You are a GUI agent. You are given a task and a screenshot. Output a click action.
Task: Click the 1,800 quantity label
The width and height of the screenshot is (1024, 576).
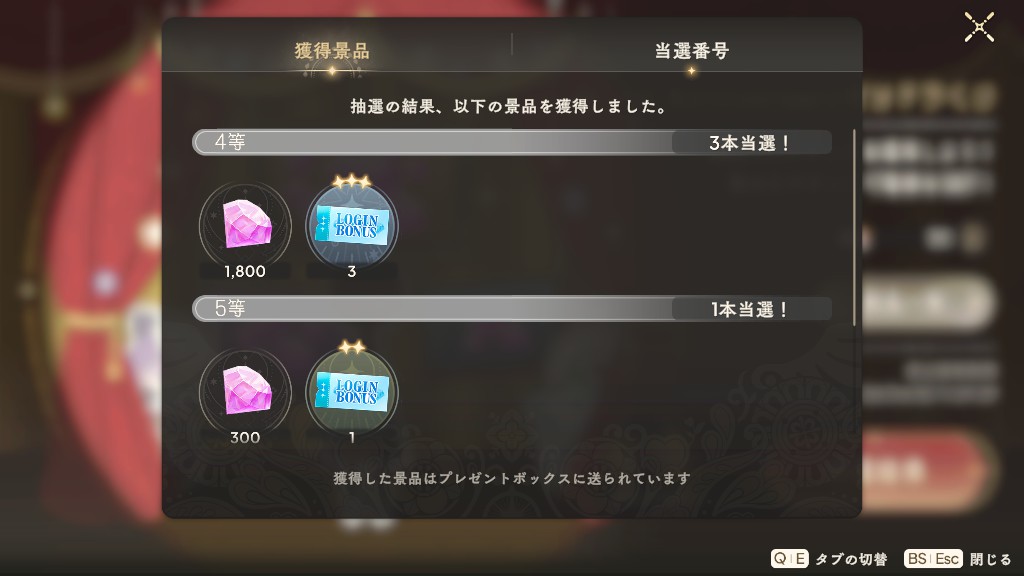(x=245, y=272)
